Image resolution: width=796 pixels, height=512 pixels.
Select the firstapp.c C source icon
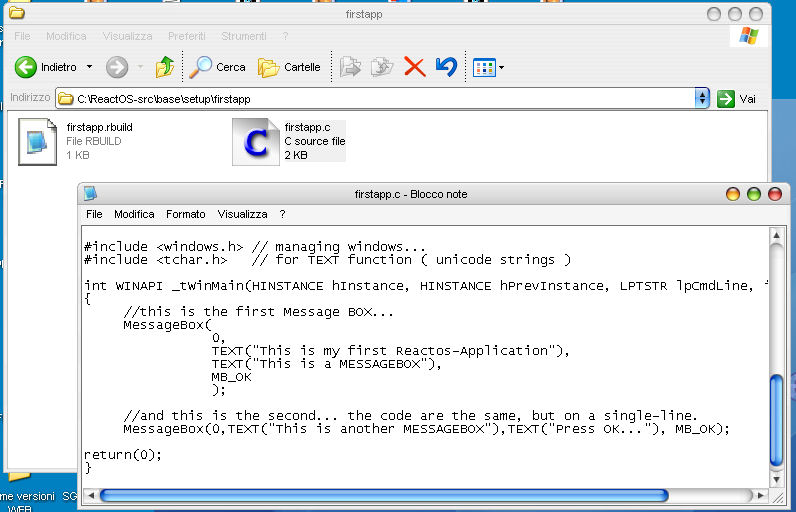pos(255,142)
